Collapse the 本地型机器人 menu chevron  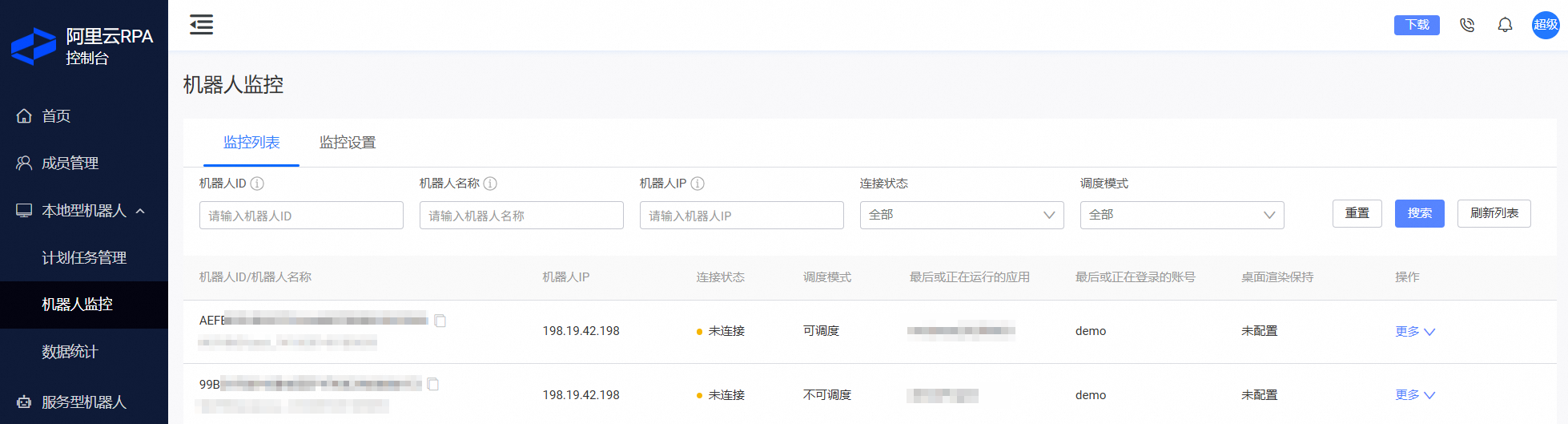click(141, 212)
